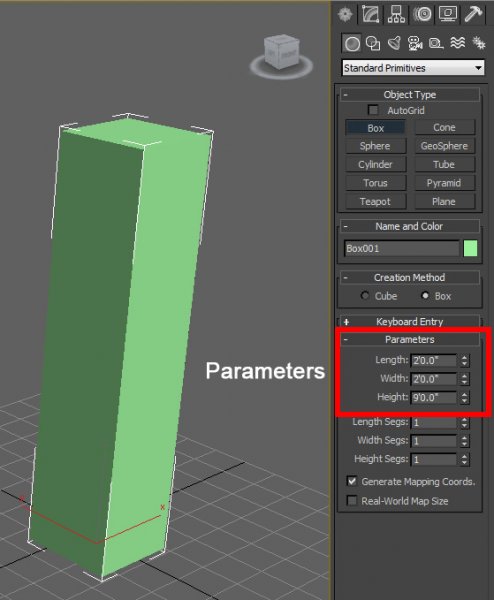The width and height of the screenshot is (494, 600).
Task: Select the Shapes category icon
Action: coord(373,43)
